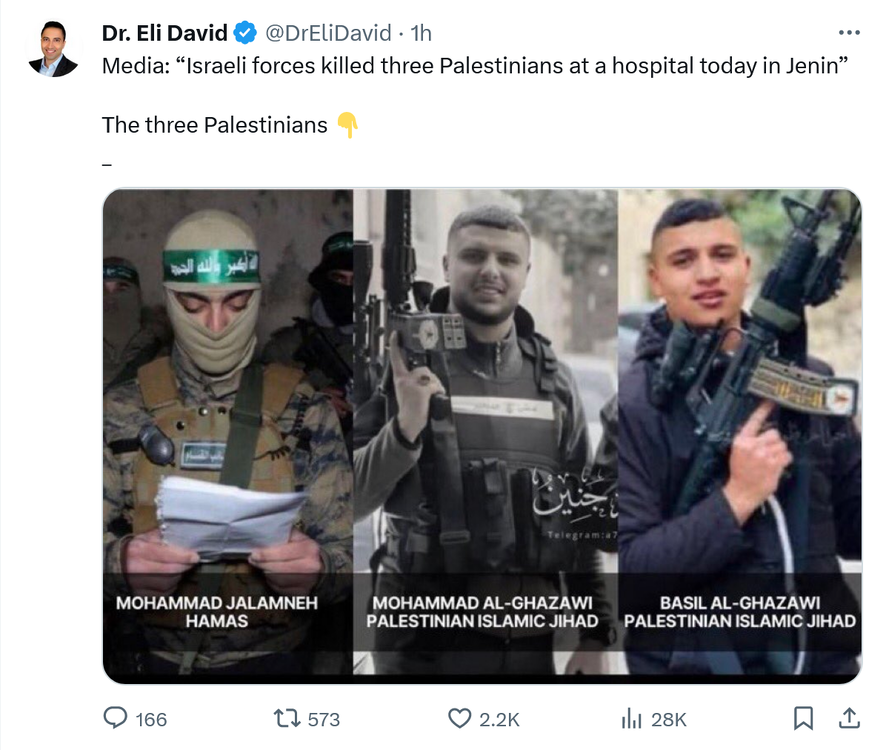Click the repost arrows icon
The height and width of the screenshot is (750, 886).
point(287,719)
